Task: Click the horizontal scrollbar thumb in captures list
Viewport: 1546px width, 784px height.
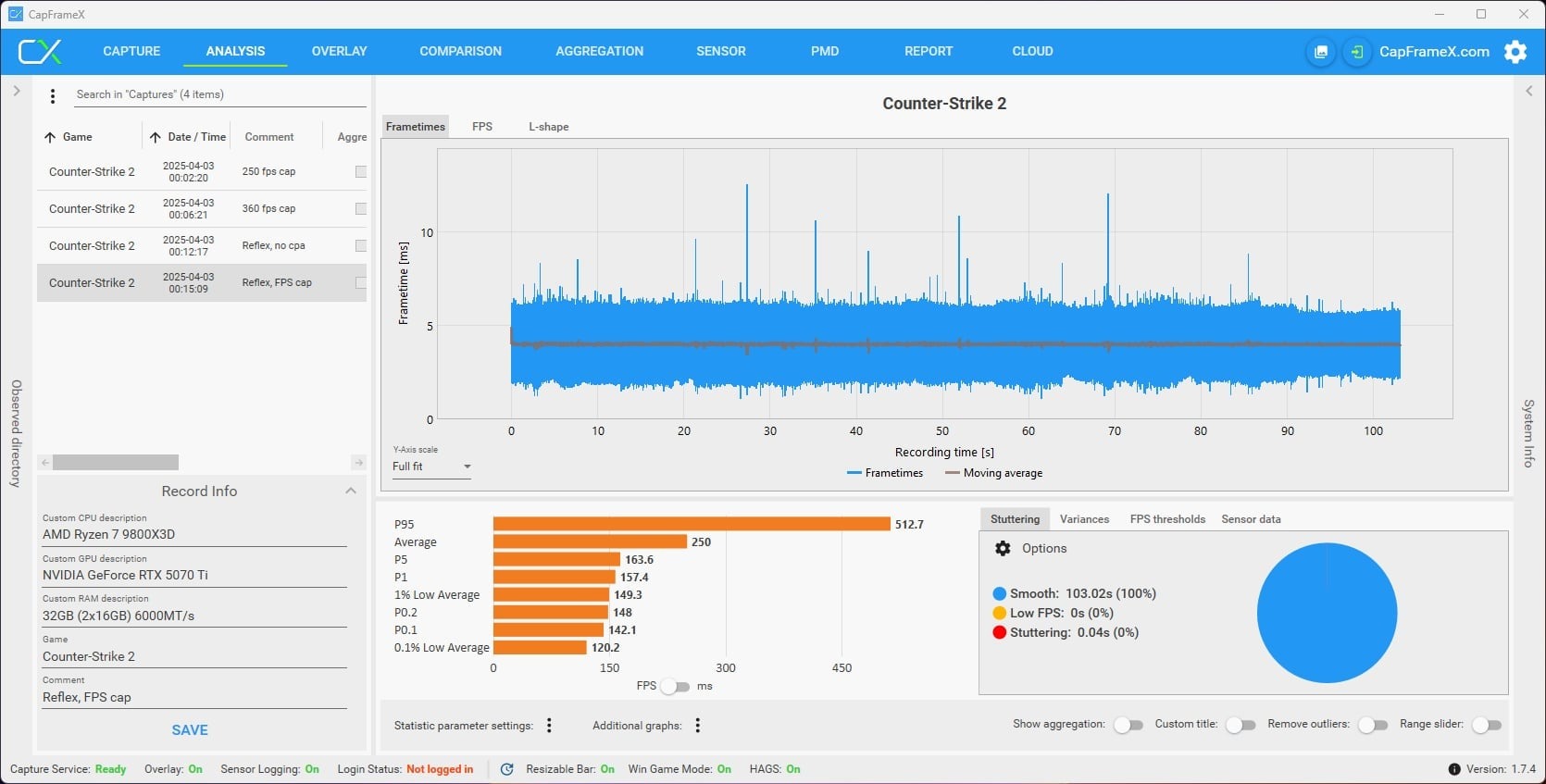Action: pyautogui.click(x=116, y=463)
